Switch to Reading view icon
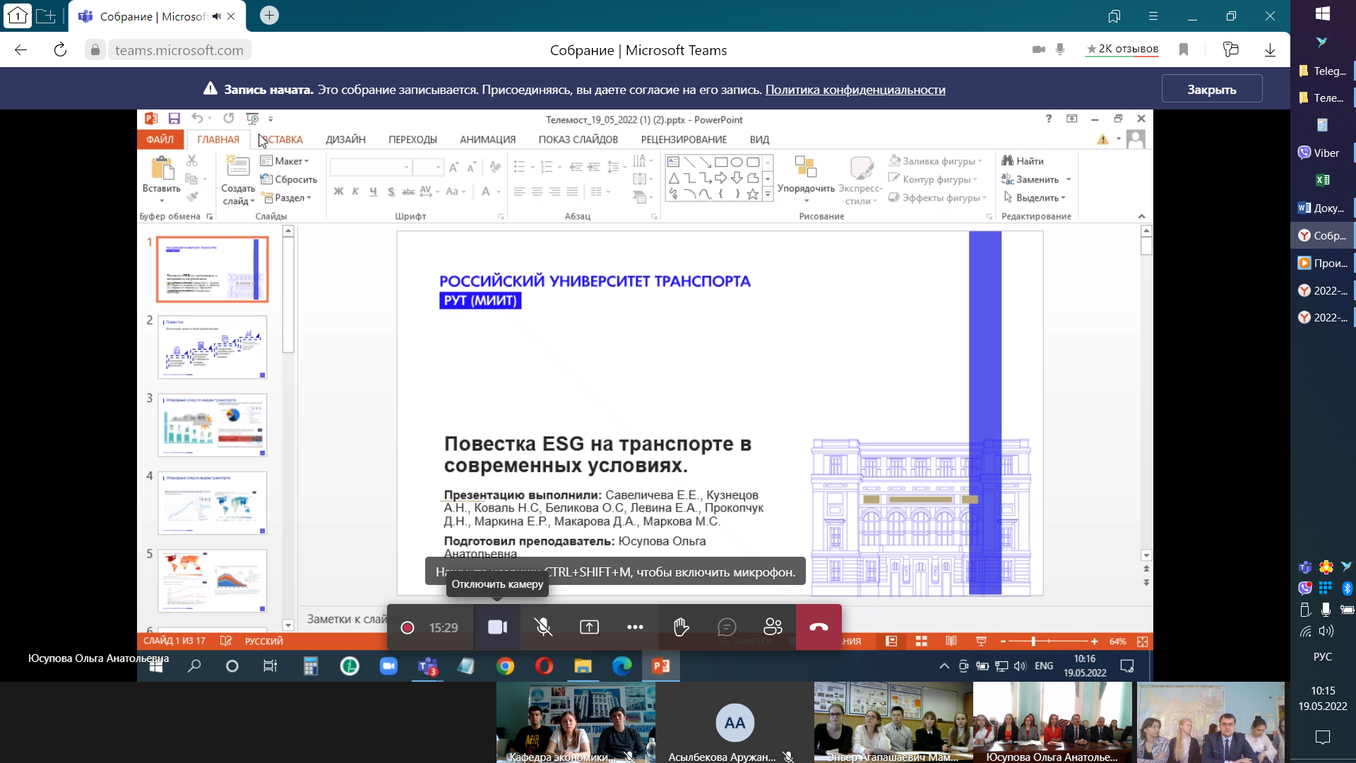This screenshot has height=763, width=1356. pos(951,641)
